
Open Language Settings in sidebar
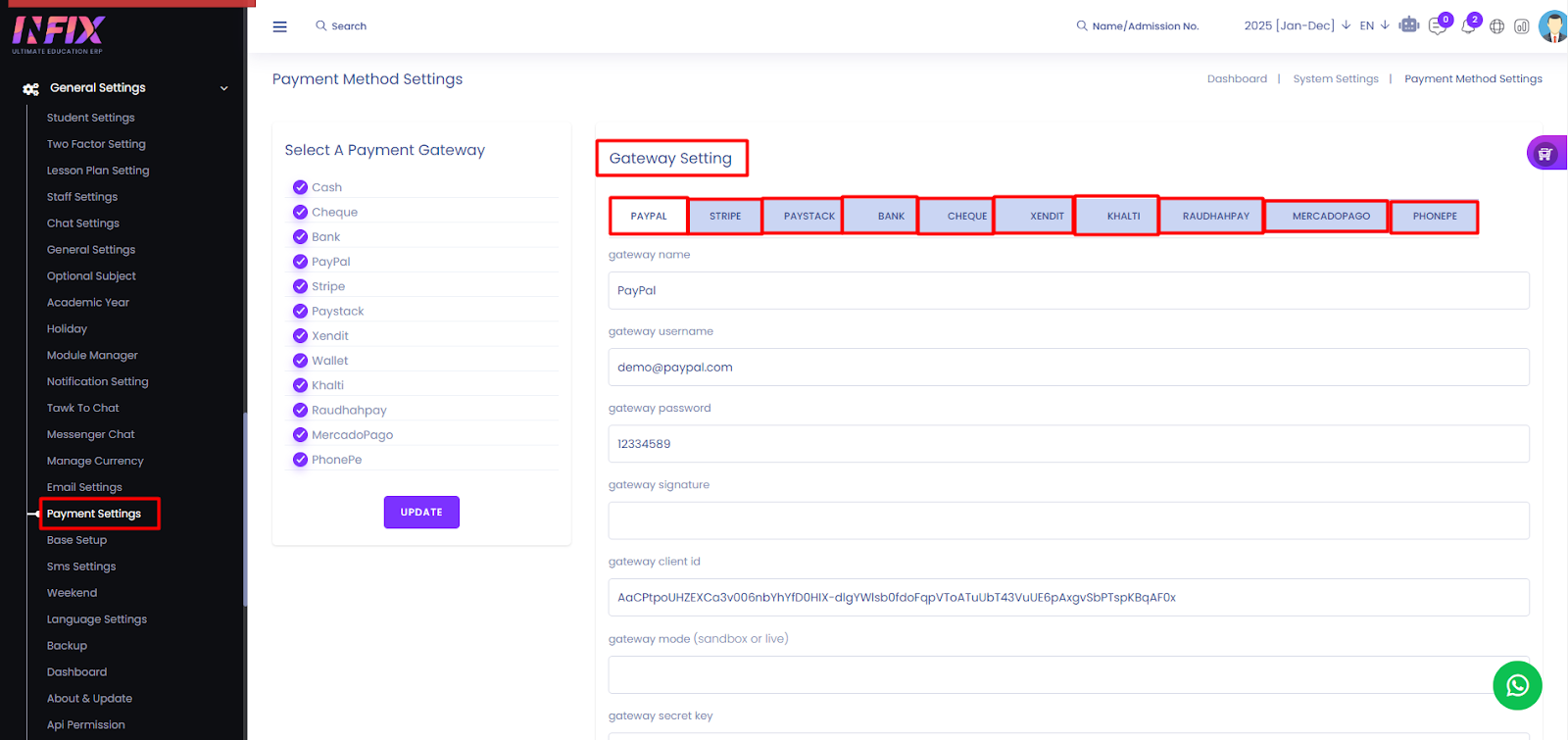coord(97,619)
